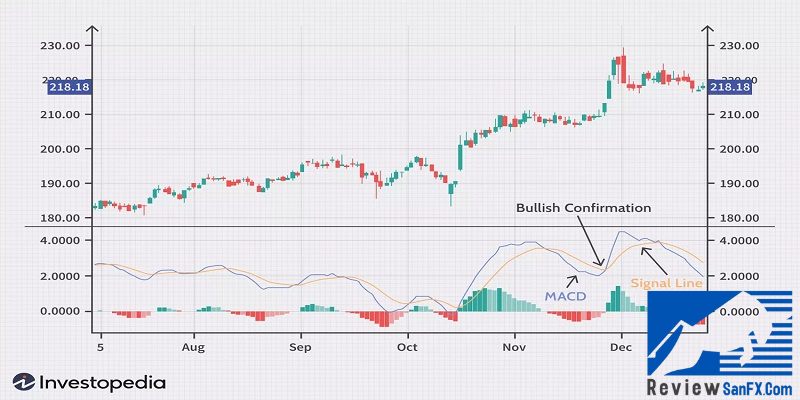Select the Dec marker on the time axis
The image size is (800, 400).
(x=620, y=347)
